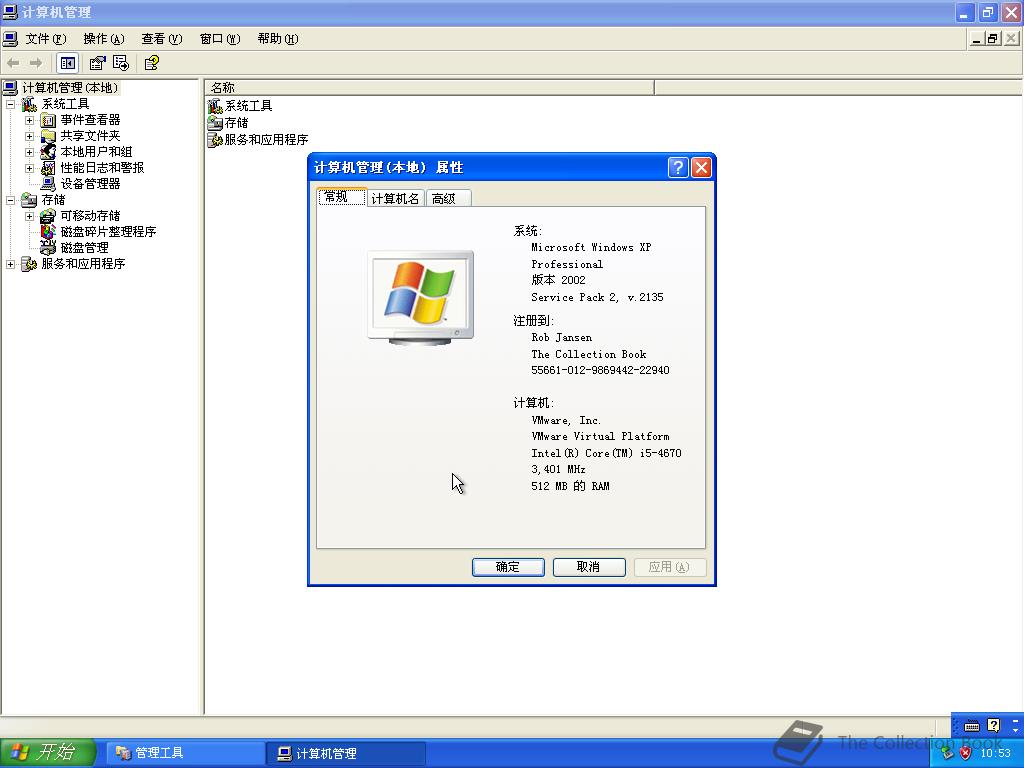Screen dimensions: 1024x768
Task: Select the 事件查看器 label in tree
Action: tap(91, 120)
